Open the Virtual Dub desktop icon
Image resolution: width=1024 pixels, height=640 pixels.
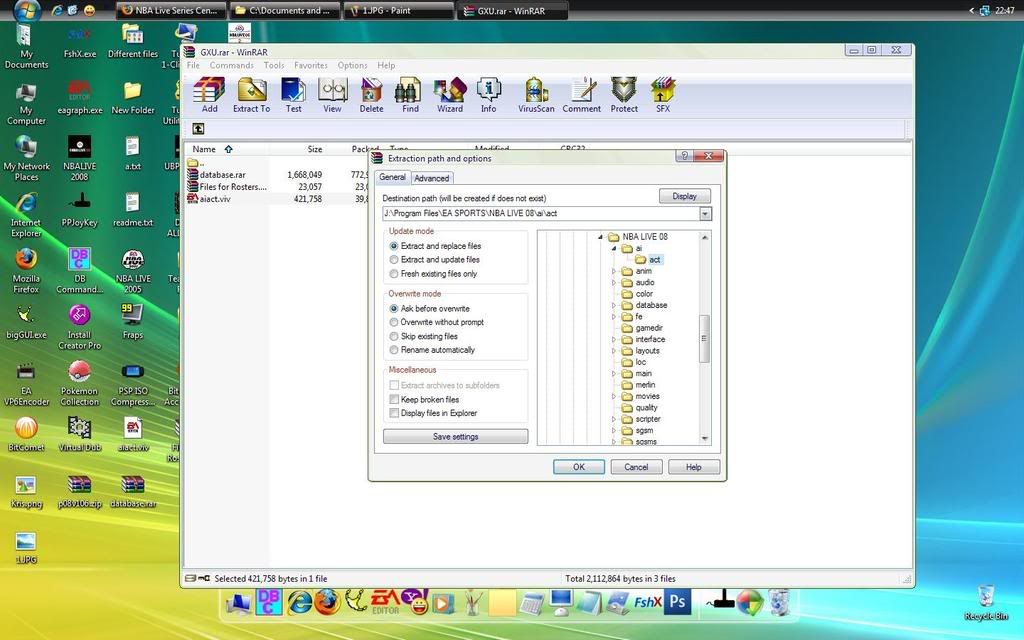[x=80, y=434]
